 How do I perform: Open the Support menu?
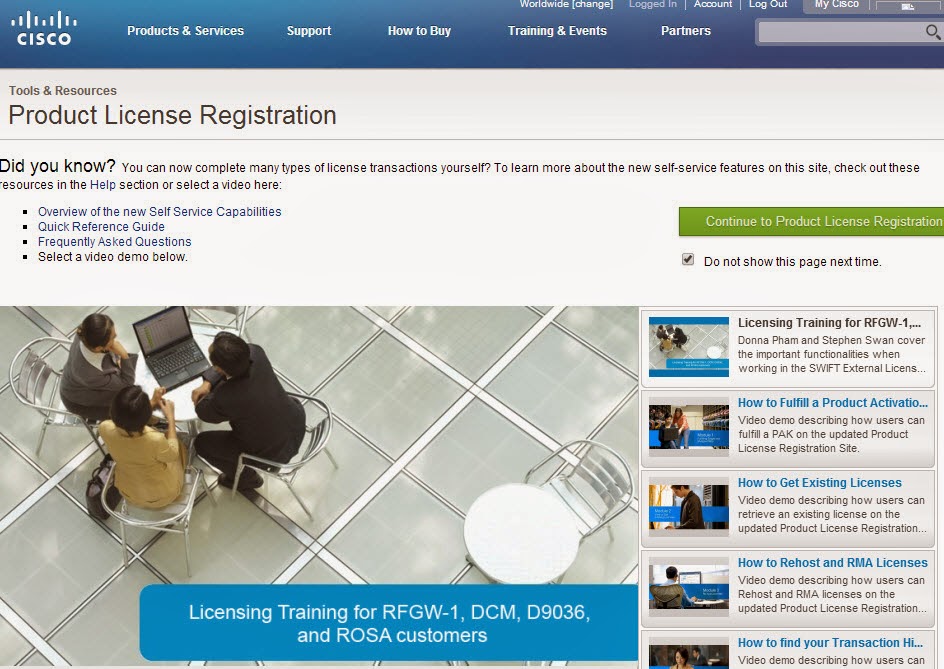[309, 31]
